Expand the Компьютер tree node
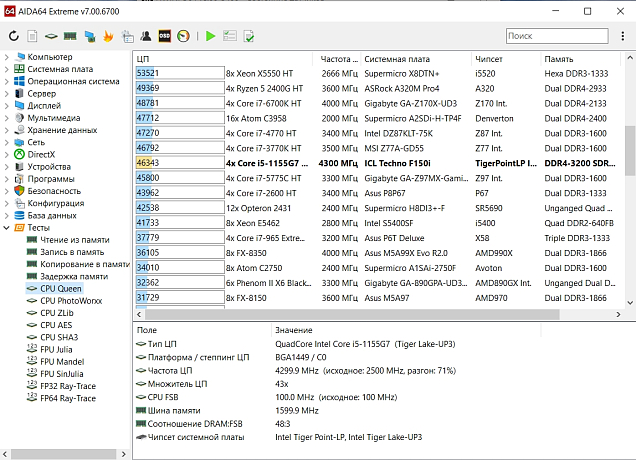636x460 pixels. coord(7,57)
